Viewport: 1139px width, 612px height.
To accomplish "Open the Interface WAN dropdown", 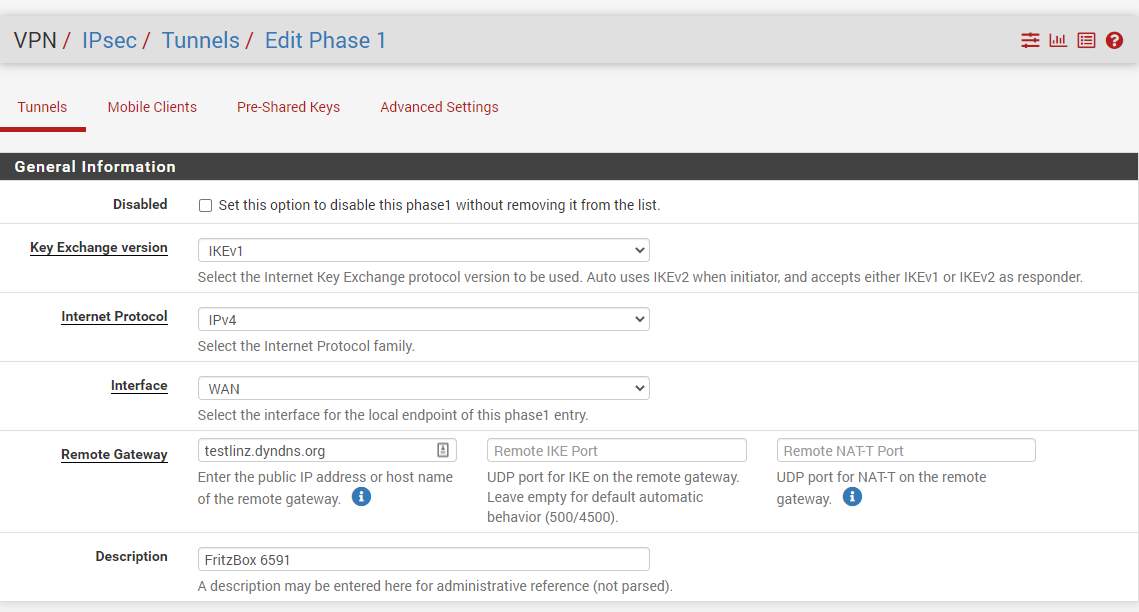I will pos(423,388).
